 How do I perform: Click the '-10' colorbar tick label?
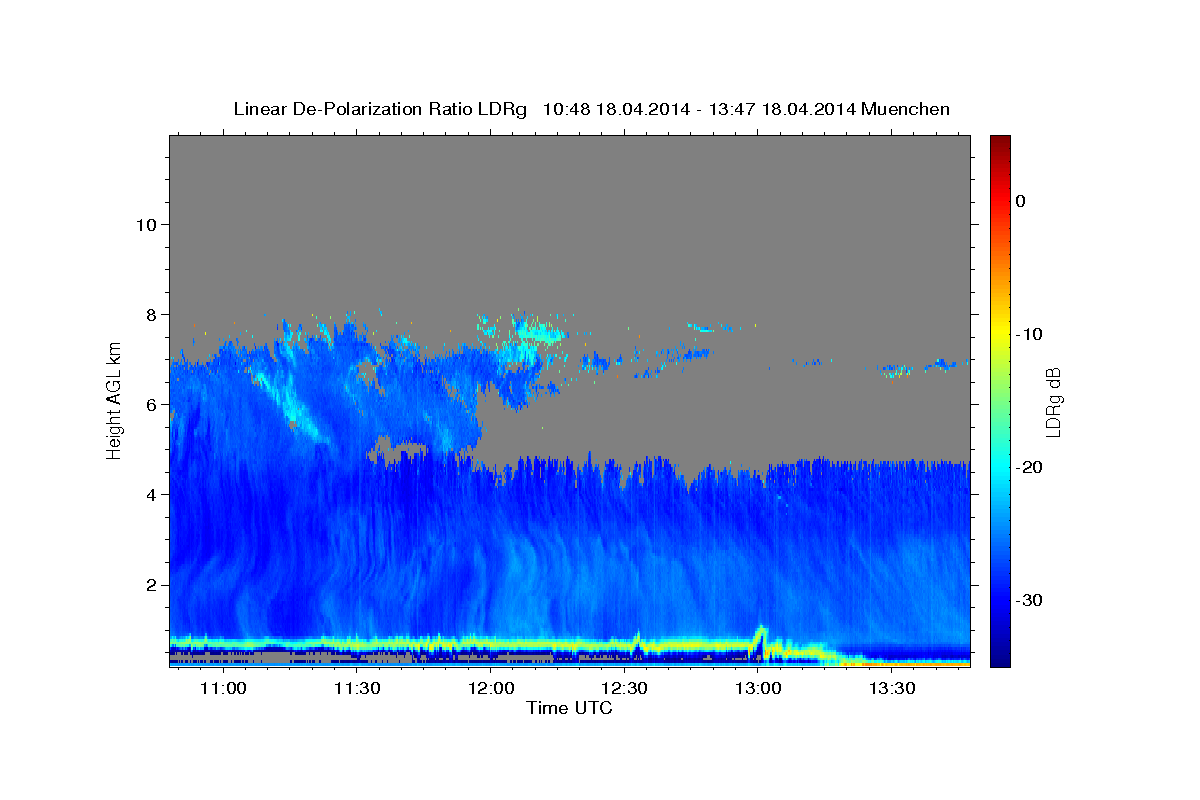[1030, 334]
